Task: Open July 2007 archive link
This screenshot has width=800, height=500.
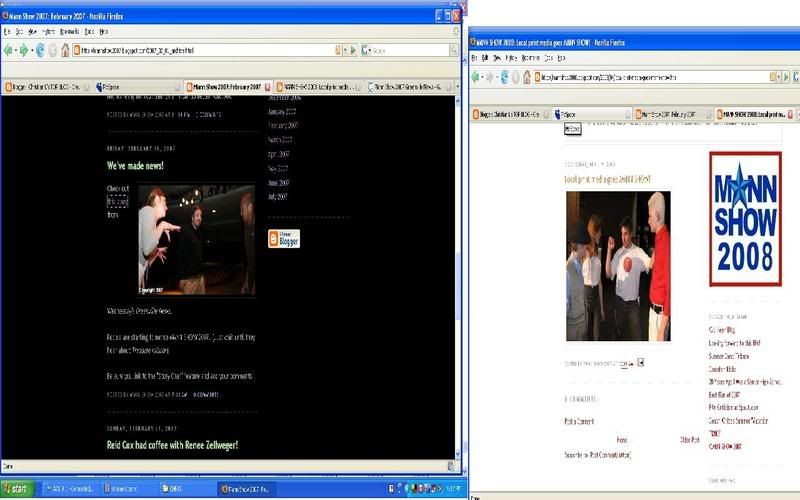Action: (278, 196)
